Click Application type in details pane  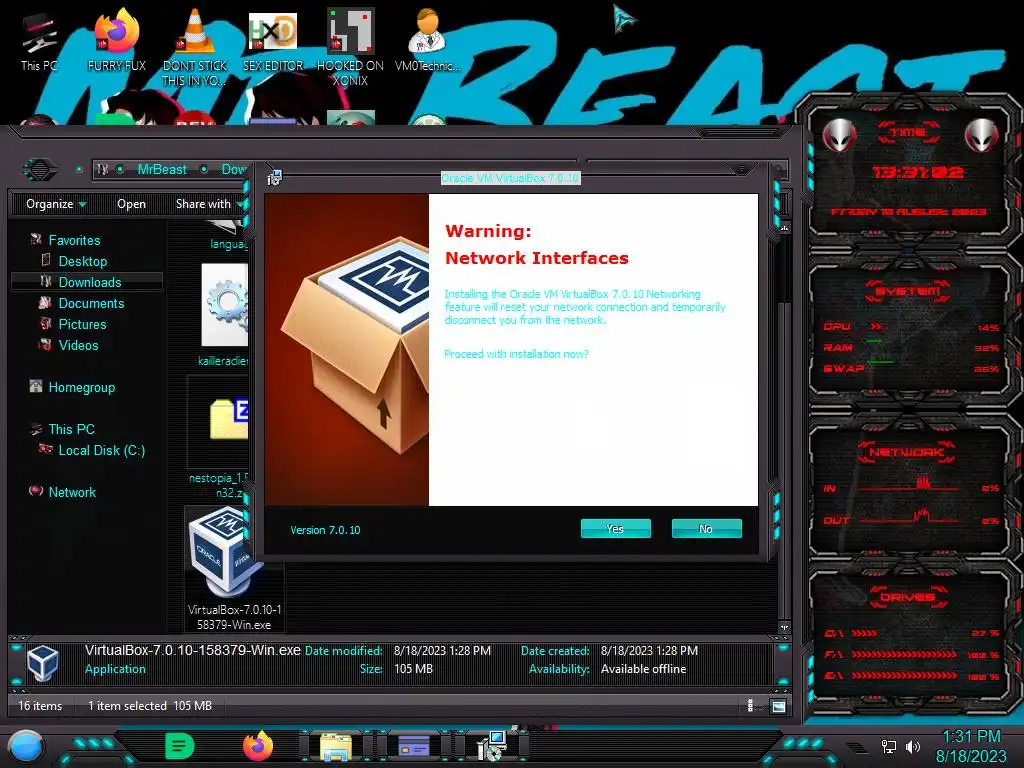[115, 669]
